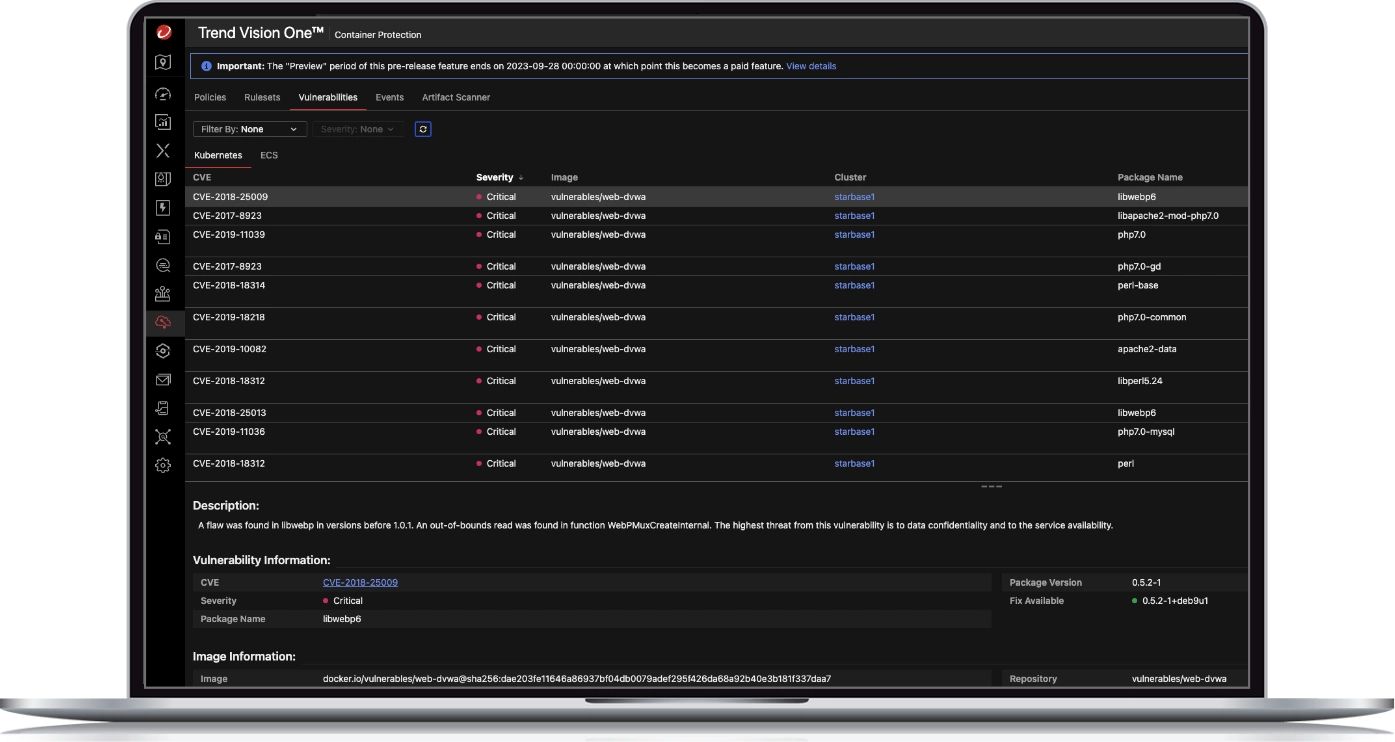Click the blue info icon in the banner
The height and width of the screenshot is (742, 1395).
(x=206, y=66)
